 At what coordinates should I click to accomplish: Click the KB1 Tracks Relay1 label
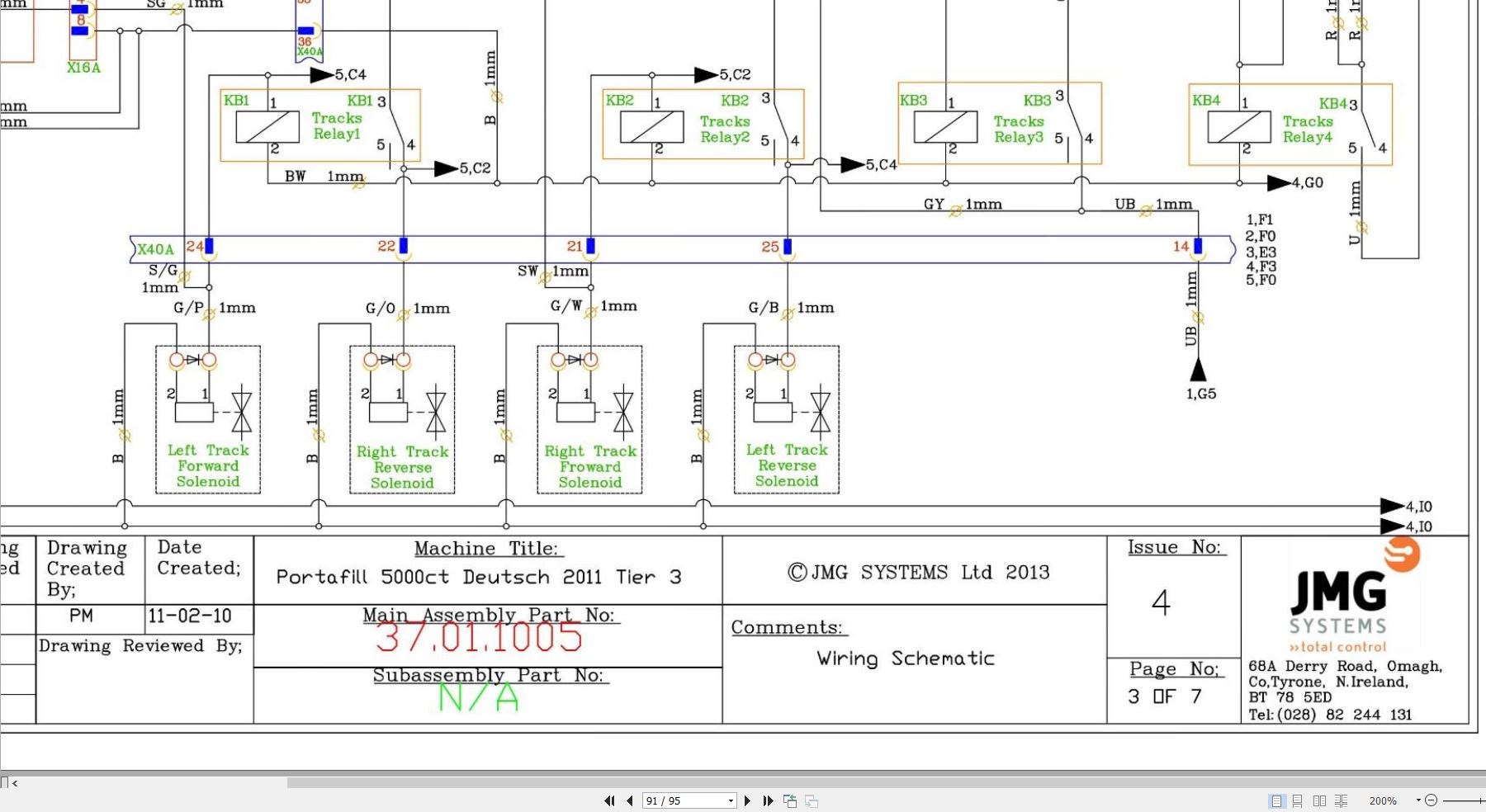pyautogui.click(x=337, y=125)
